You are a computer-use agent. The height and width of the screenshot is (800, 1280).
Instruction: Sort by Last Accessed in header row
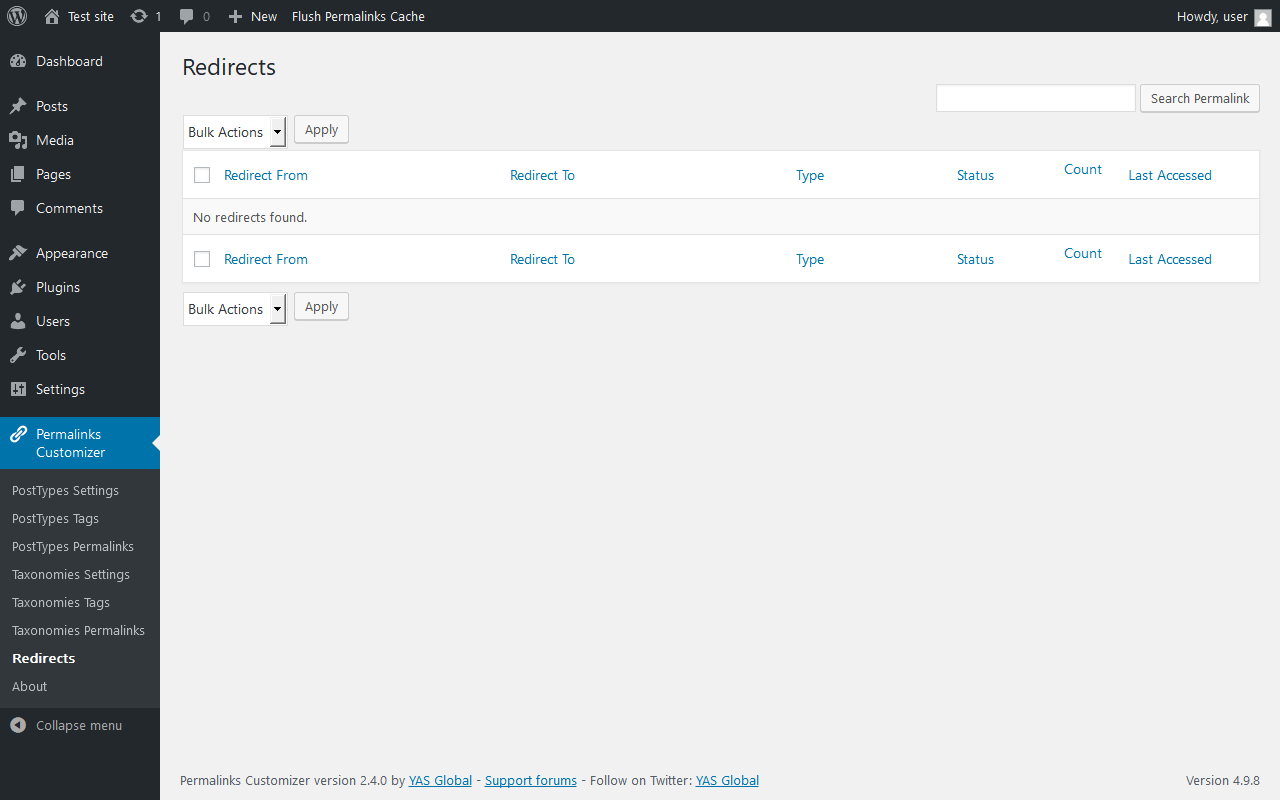pyautogui.click(x=1170, y=175)
